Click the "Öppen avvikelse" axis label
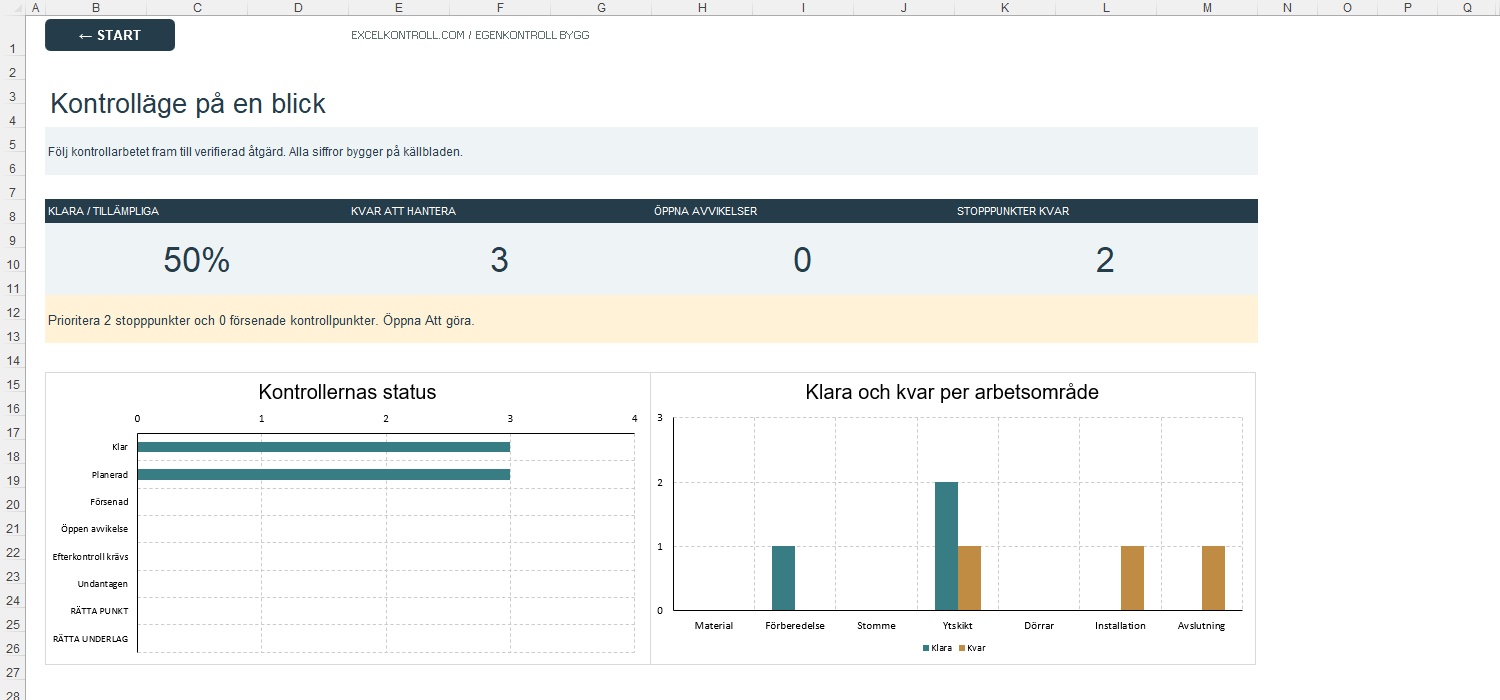 (x=94, y=528)
